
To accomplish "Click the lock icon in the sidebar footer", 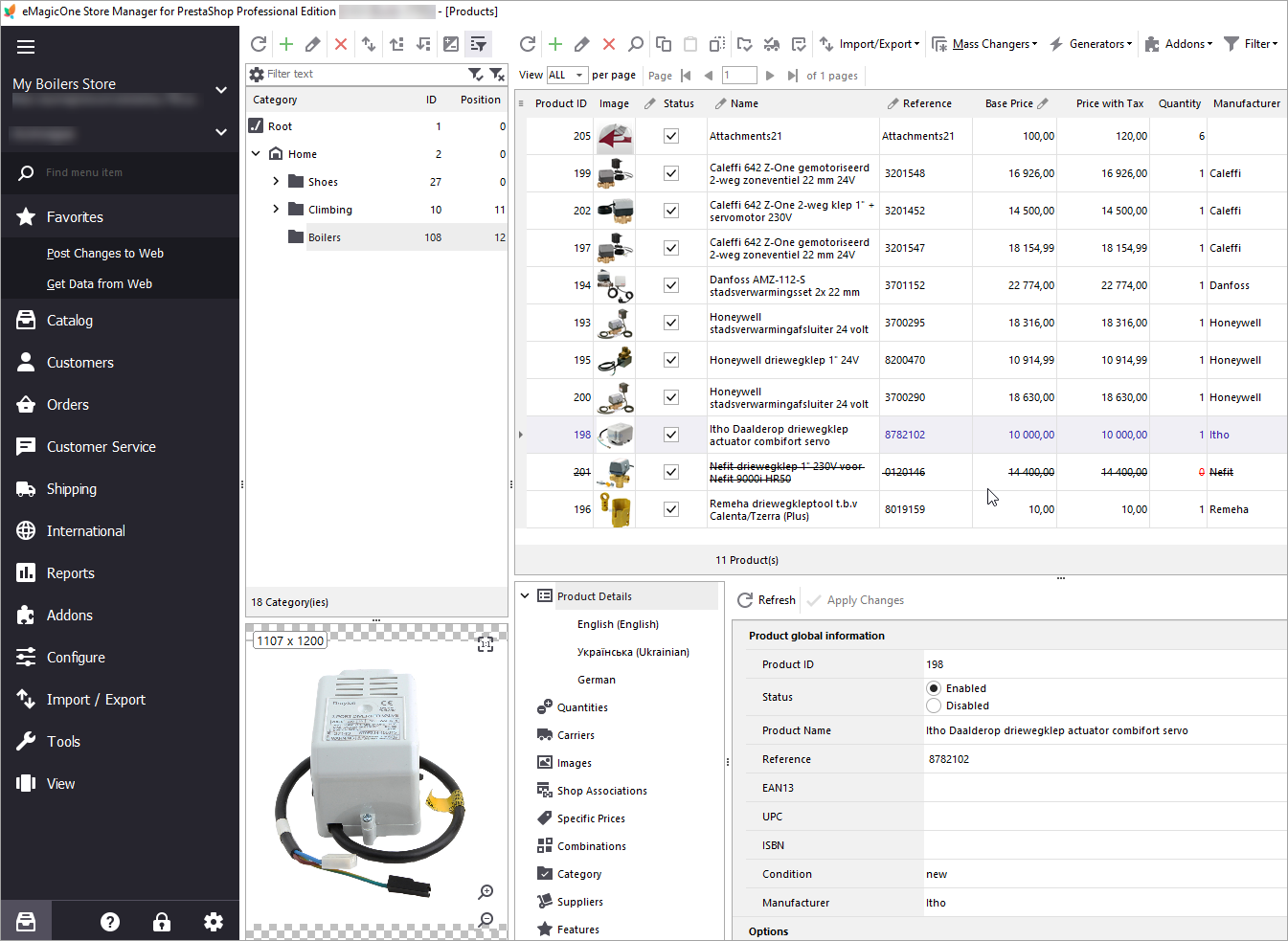I will [x=162, y=922].
